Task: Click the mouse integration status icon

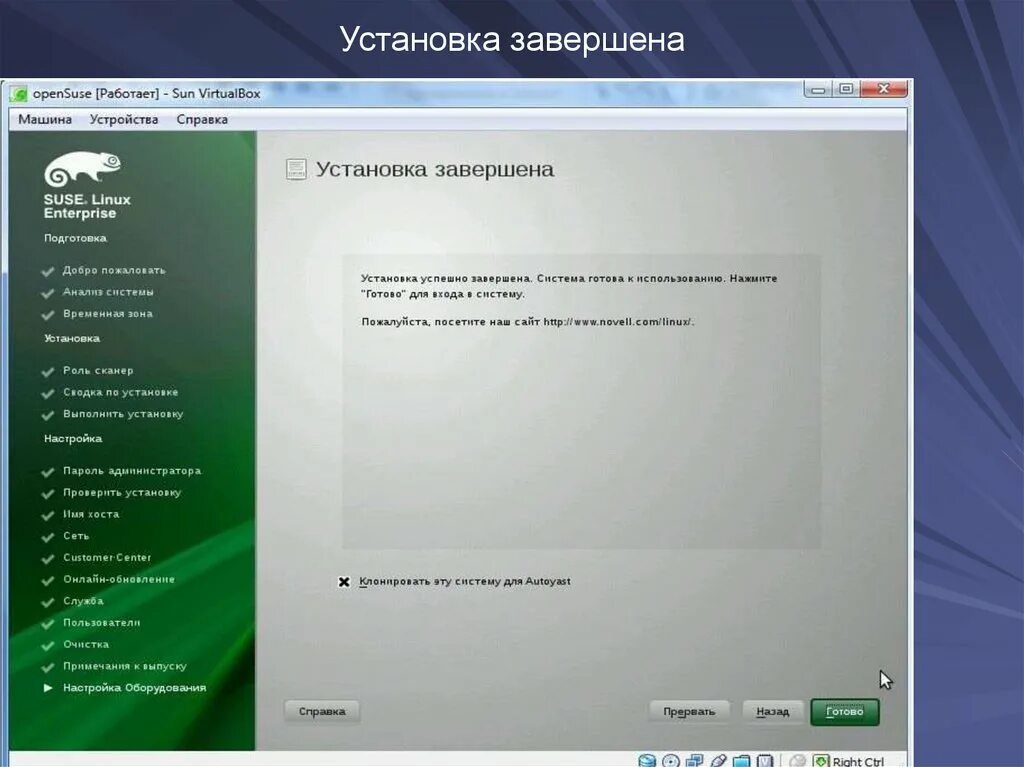Action: coord(797,761)
